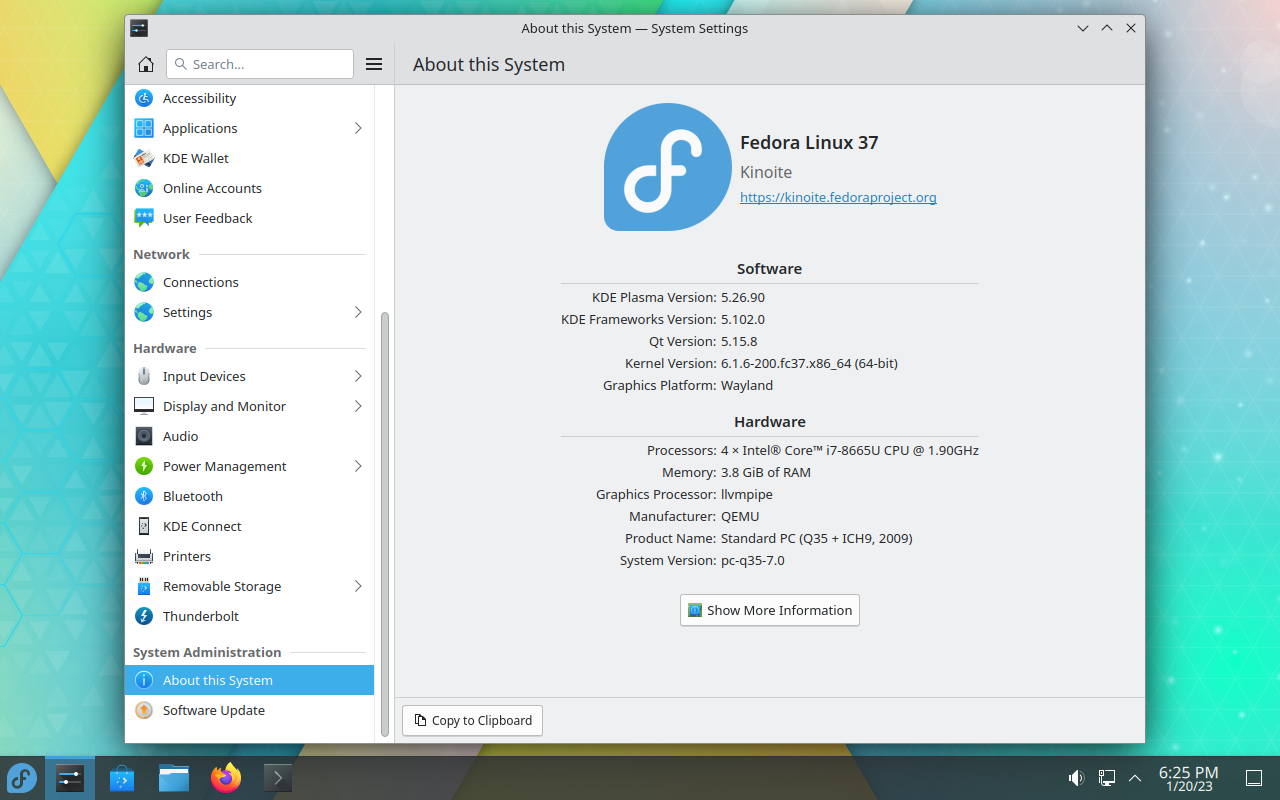Show hidden system tray icons arrow

point(1135,778)
